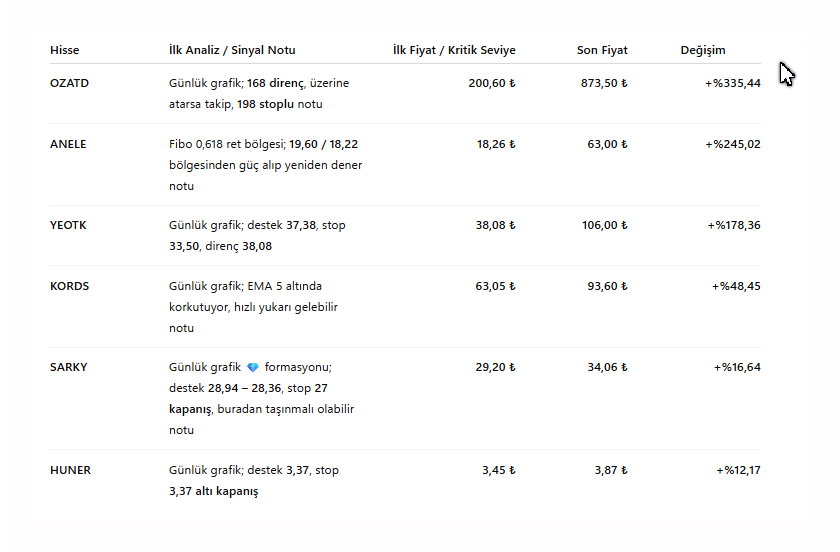Select the ANELE ticker cell
840x552 pixels.
[68, 144]
